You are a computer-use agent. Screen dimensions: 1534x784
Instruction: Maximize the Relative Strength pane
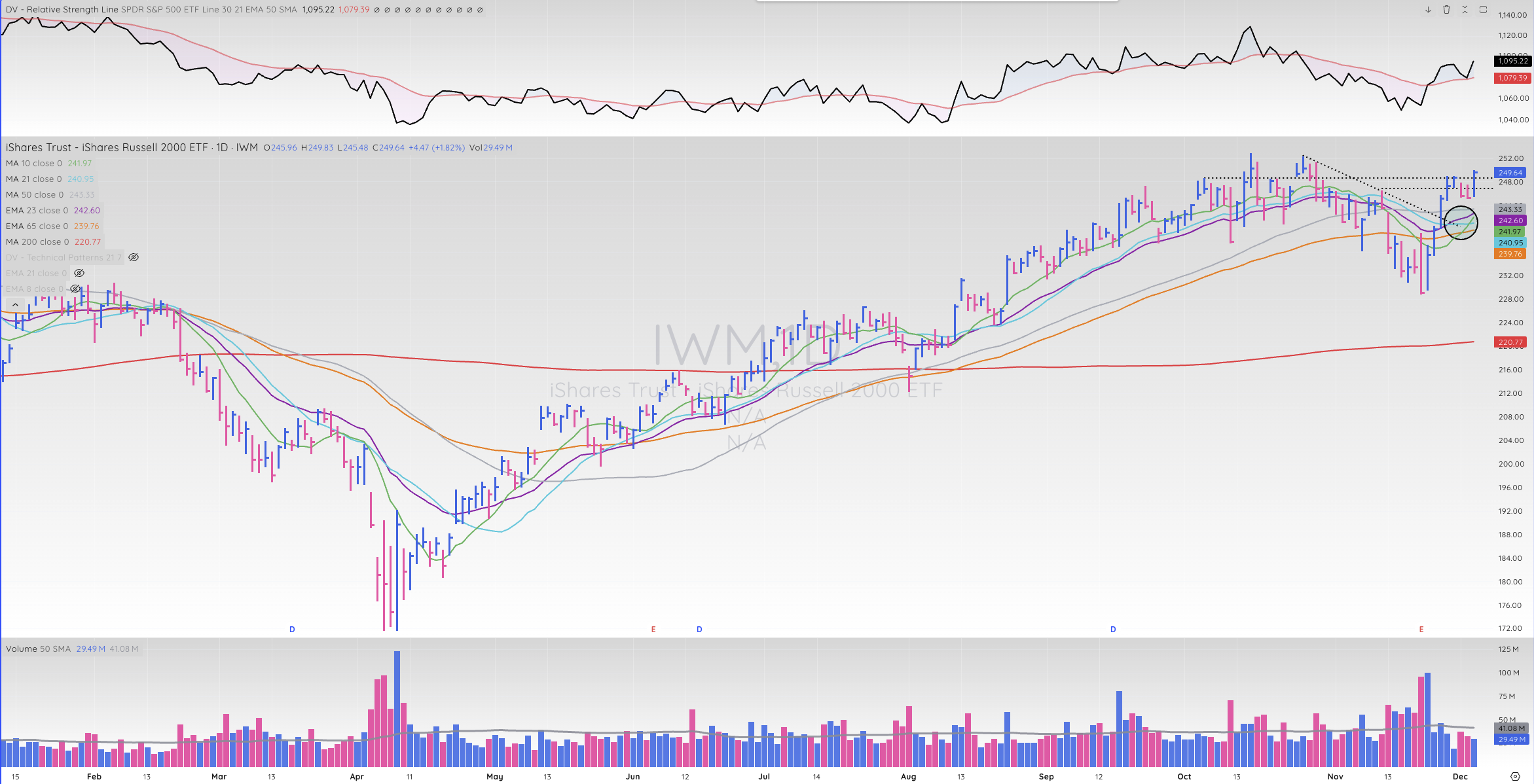[1483, 10]
